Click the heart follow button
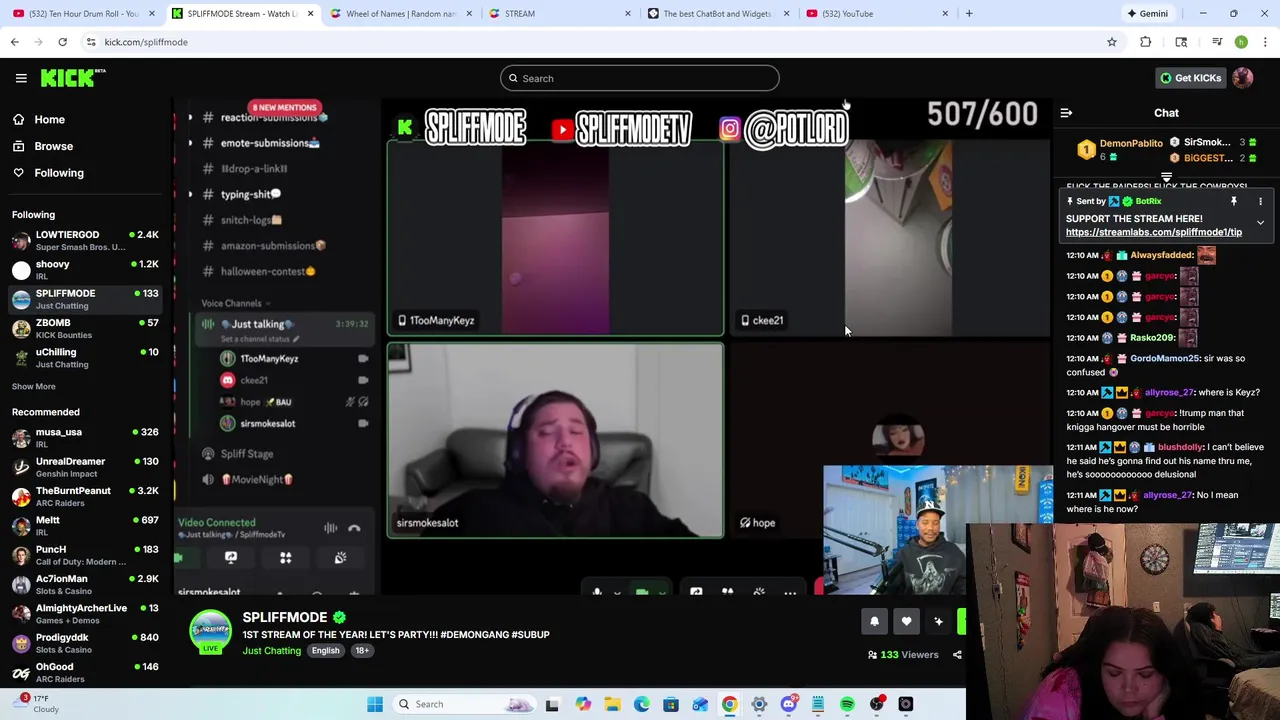This screenshot has height=720, width=1280. click(x=906, y=622)
